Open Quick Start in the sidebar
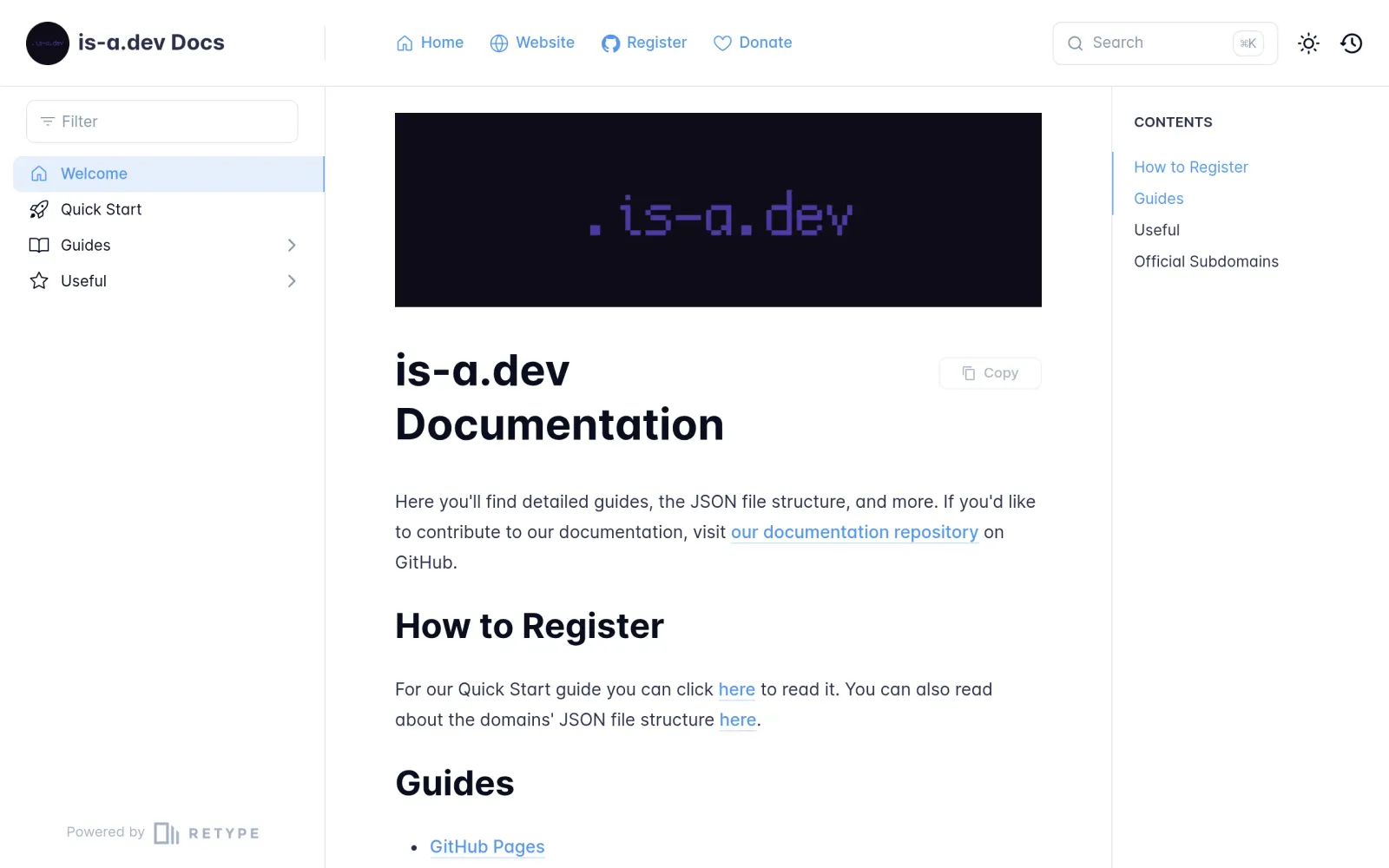 (168, 209)
